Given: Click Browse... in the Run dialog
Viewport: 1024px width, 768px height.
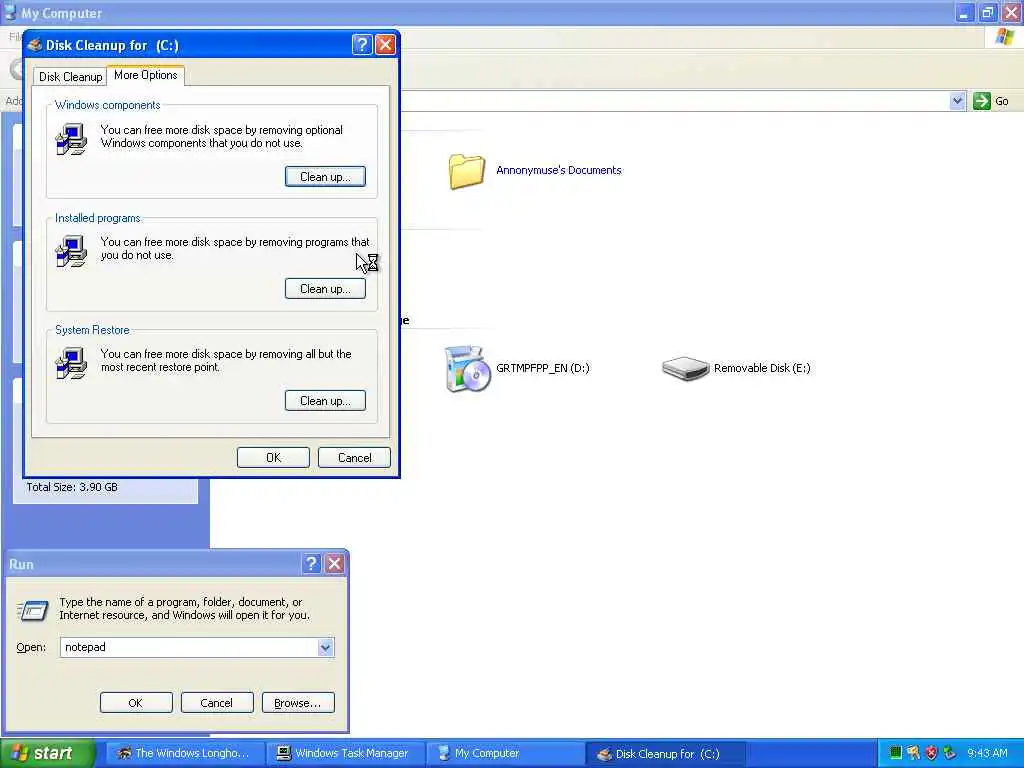Looking at the screenshot, I should (x=298, y=703).
